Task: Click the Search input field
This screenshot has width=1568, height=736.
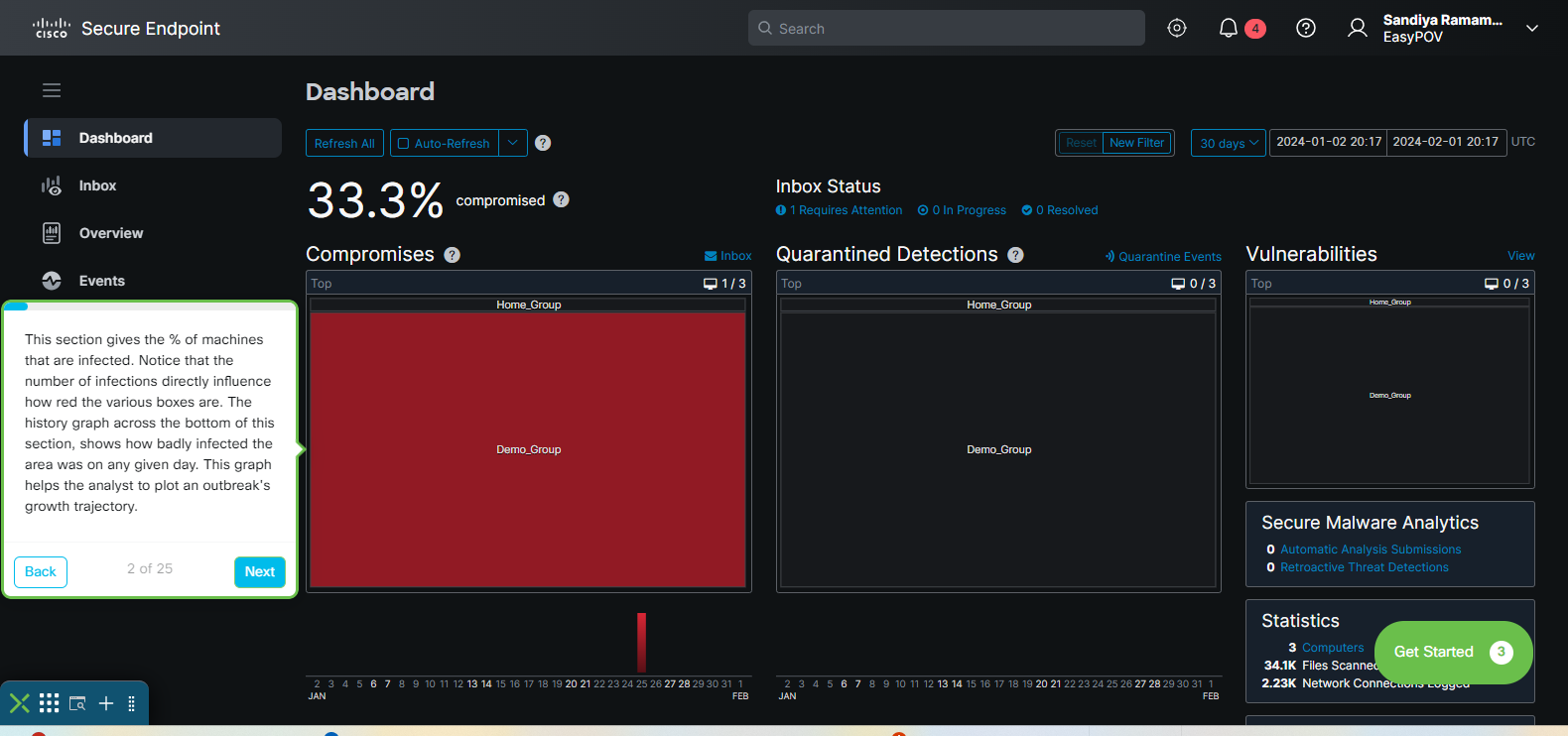Action: 947,28
